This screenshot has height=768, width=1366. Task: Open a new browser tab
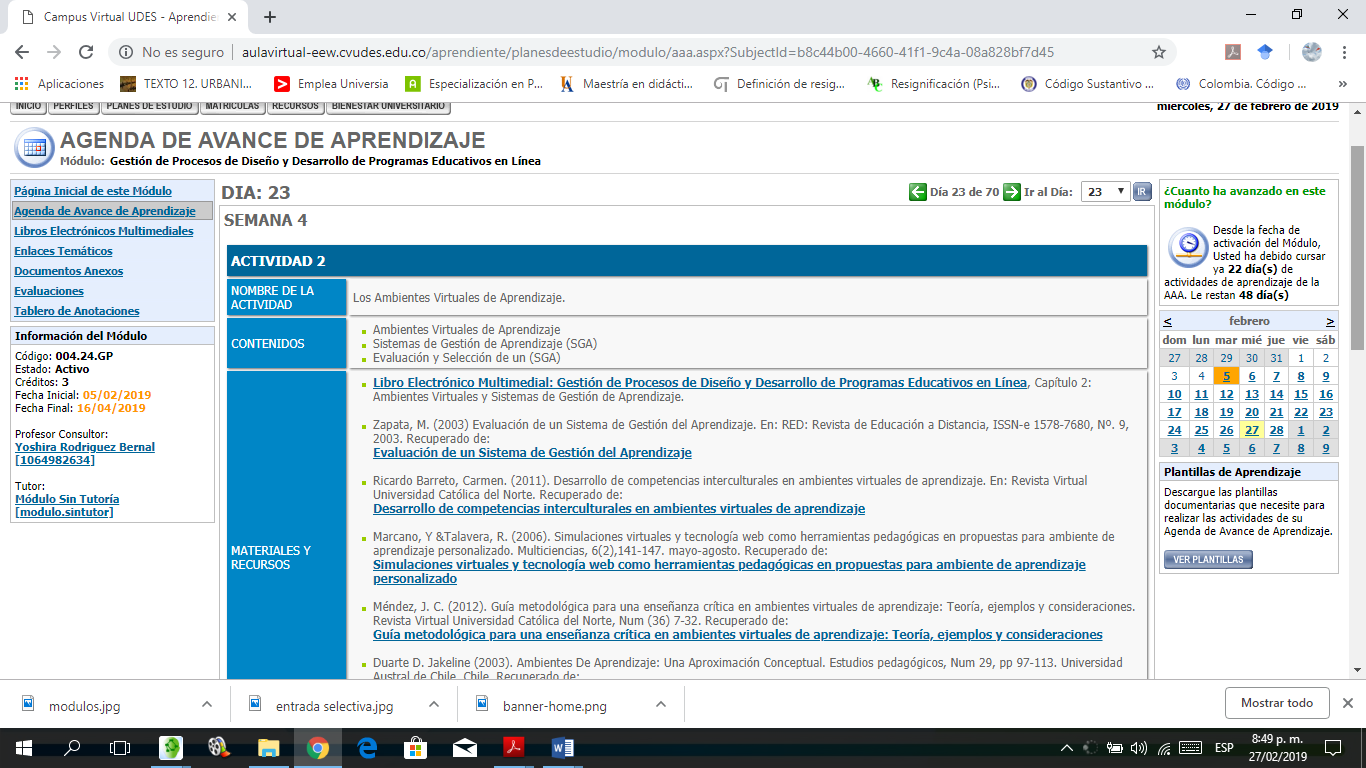pos(270,16)
